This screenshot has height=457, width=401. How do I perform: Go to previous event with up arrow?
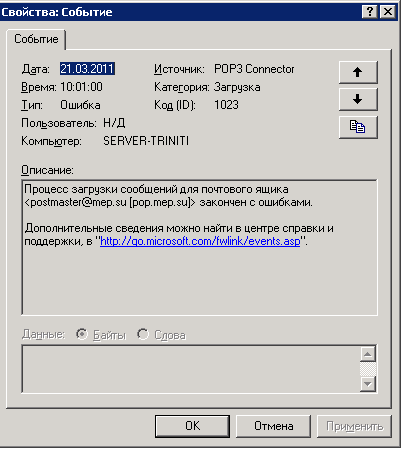pyautogui.click(x=358, y=72)
